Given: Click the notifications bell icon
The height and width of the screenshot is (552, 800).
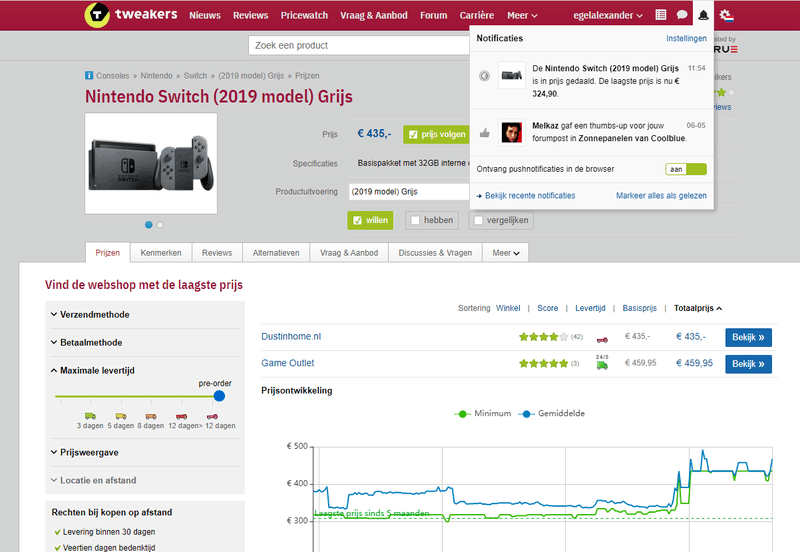Looking at the screenshot, I should [x=703, y=15].
